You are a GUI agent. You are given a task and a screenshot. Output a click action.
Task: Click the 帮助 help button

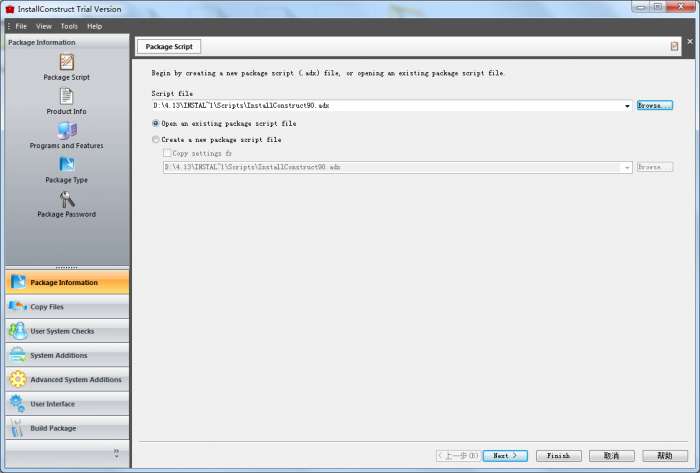665,456
